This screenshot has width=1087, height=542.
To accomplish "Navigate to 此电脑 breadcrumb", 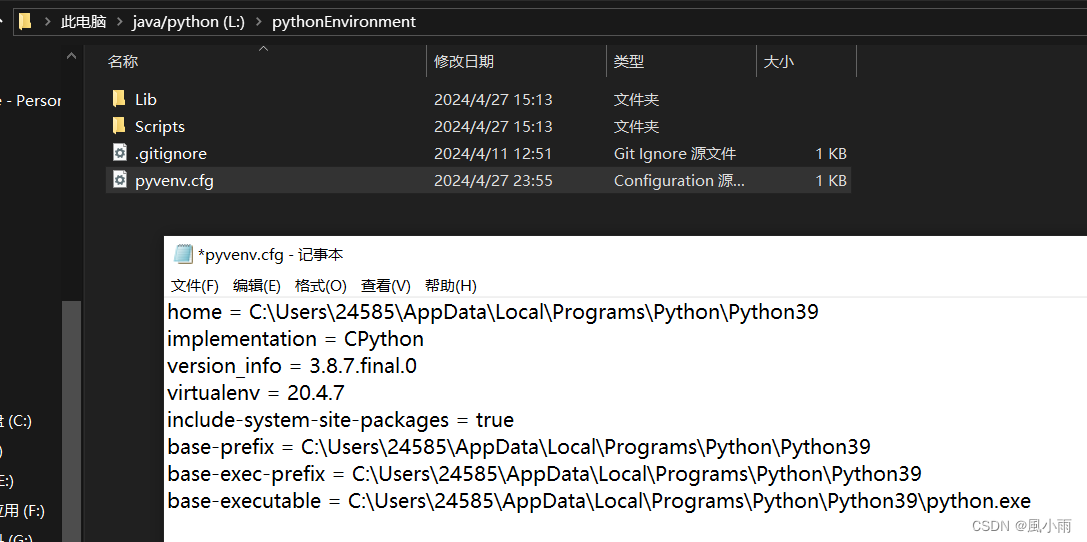I will click(83, 22).
